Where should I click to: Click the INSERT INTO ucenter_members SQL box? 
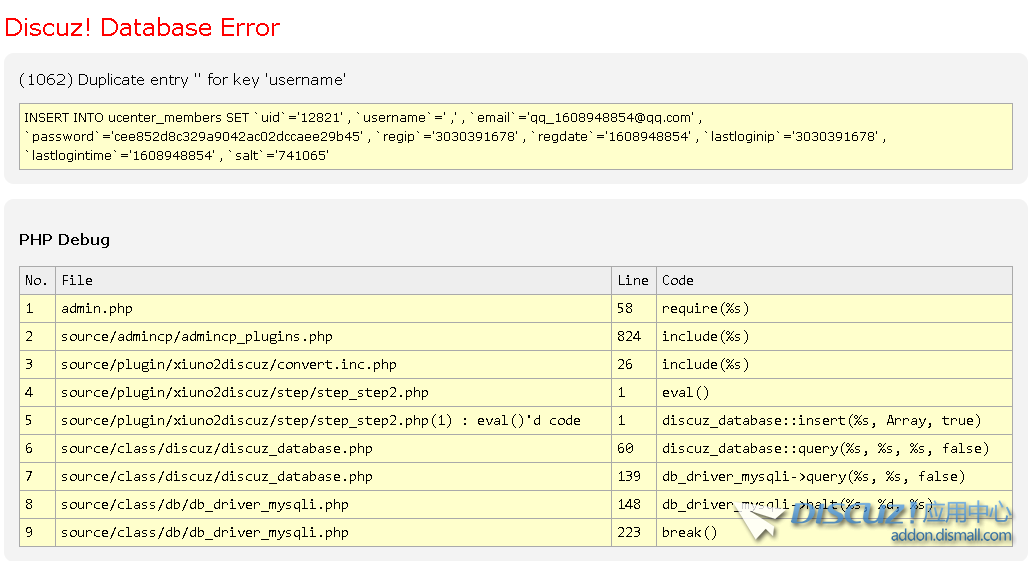(x=516, y=137)
